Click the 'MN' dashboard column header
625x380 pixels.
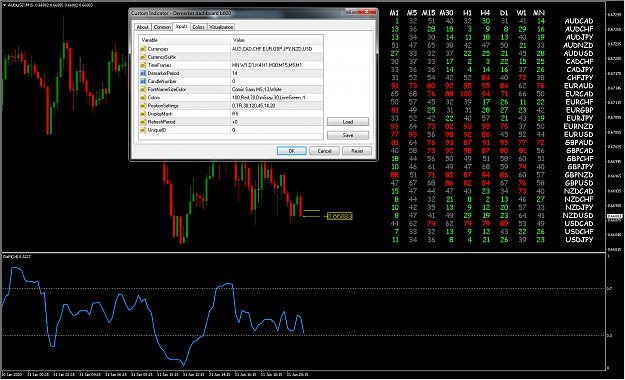tap(539, 13)
